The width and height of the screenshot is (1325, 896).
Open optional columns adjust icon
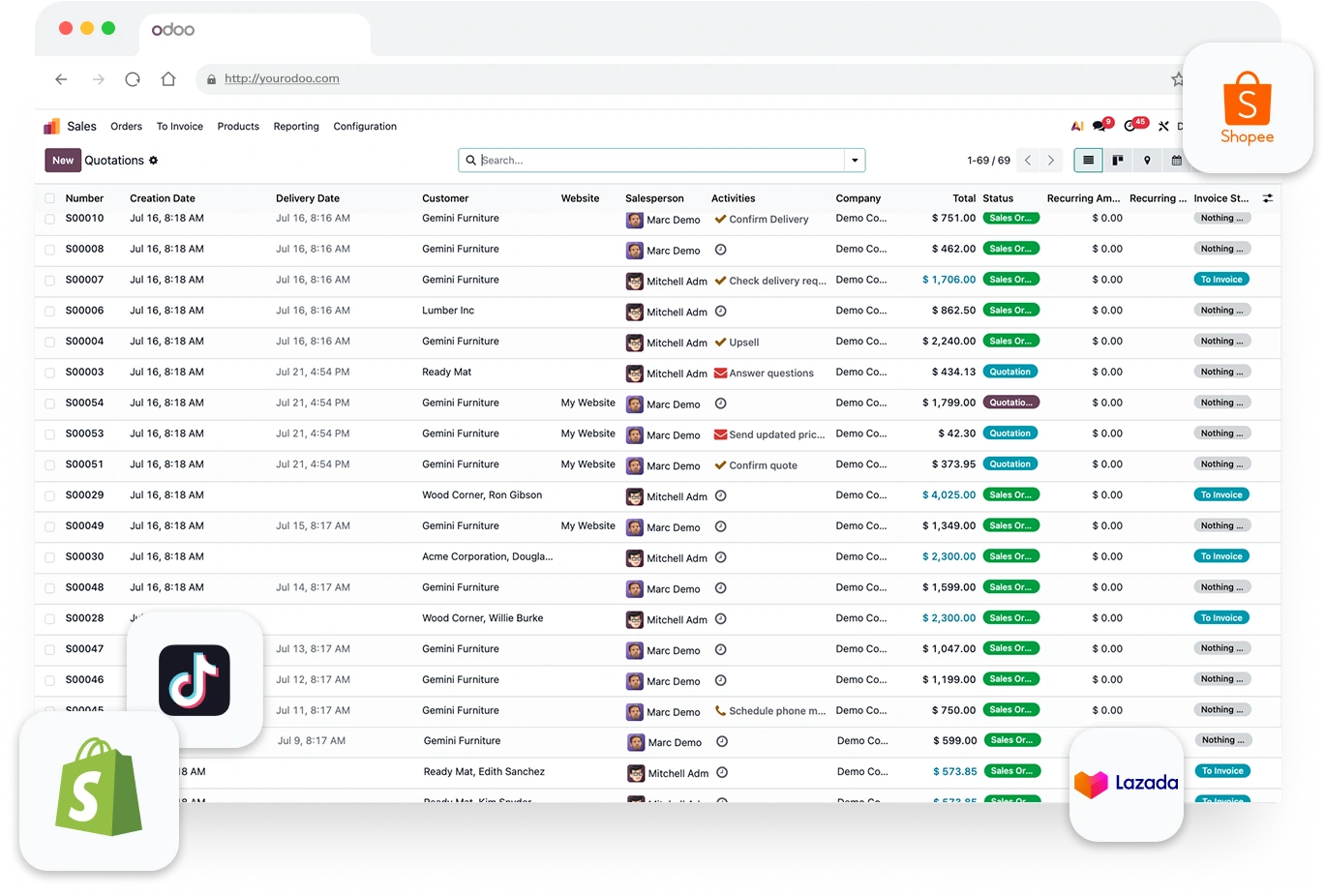pyautogui.click(x=1267, y=198)
